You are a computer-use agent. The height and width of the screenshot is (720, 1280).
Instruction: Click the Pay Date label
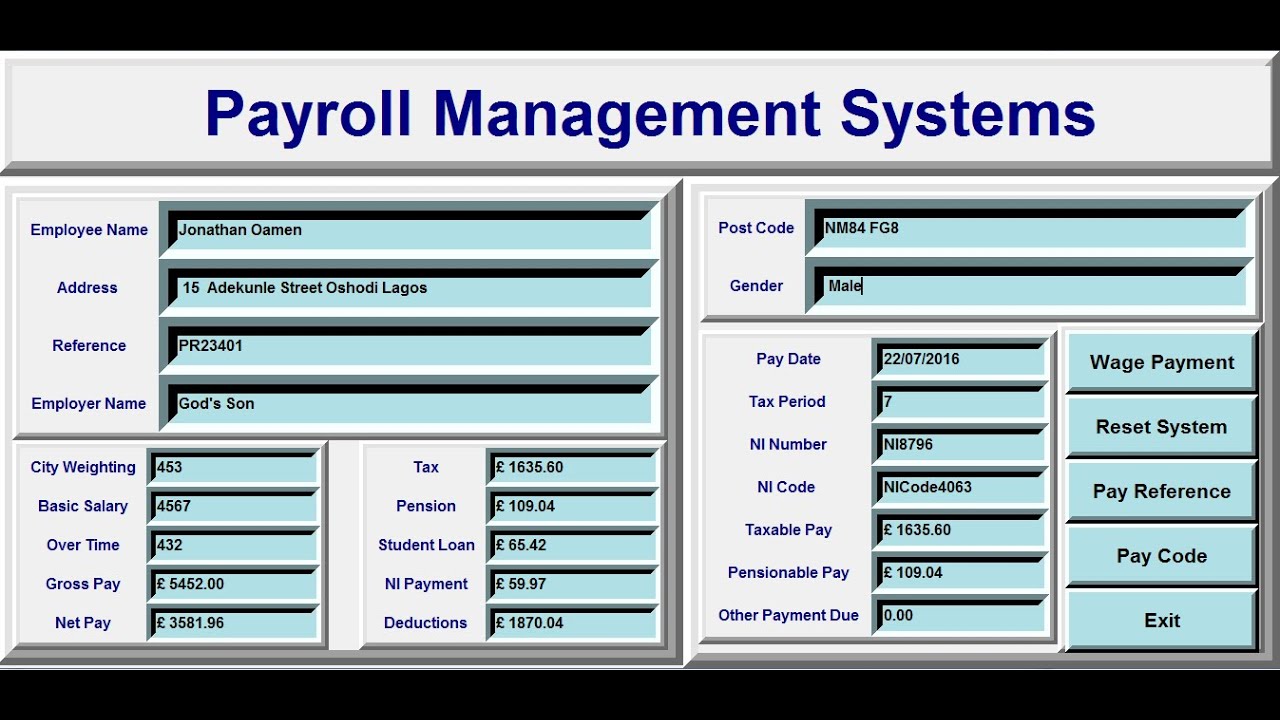coord(788,359)
